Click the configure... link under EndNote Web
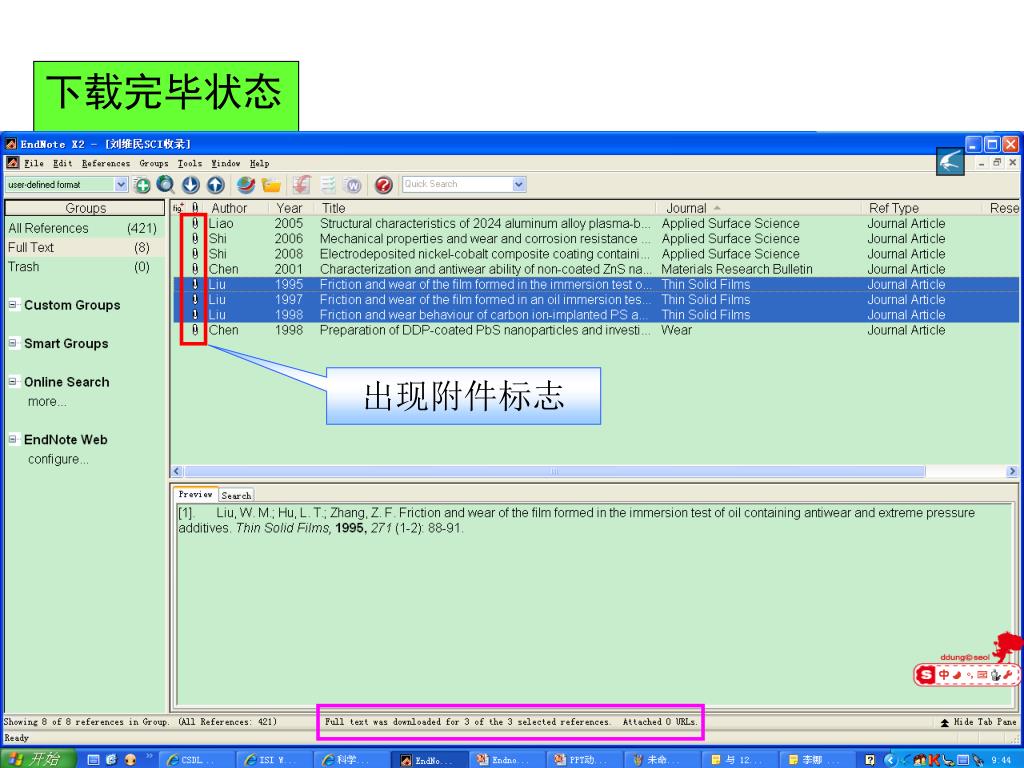1024x768 pixels. pyautogui.click(x=58, y=459)
